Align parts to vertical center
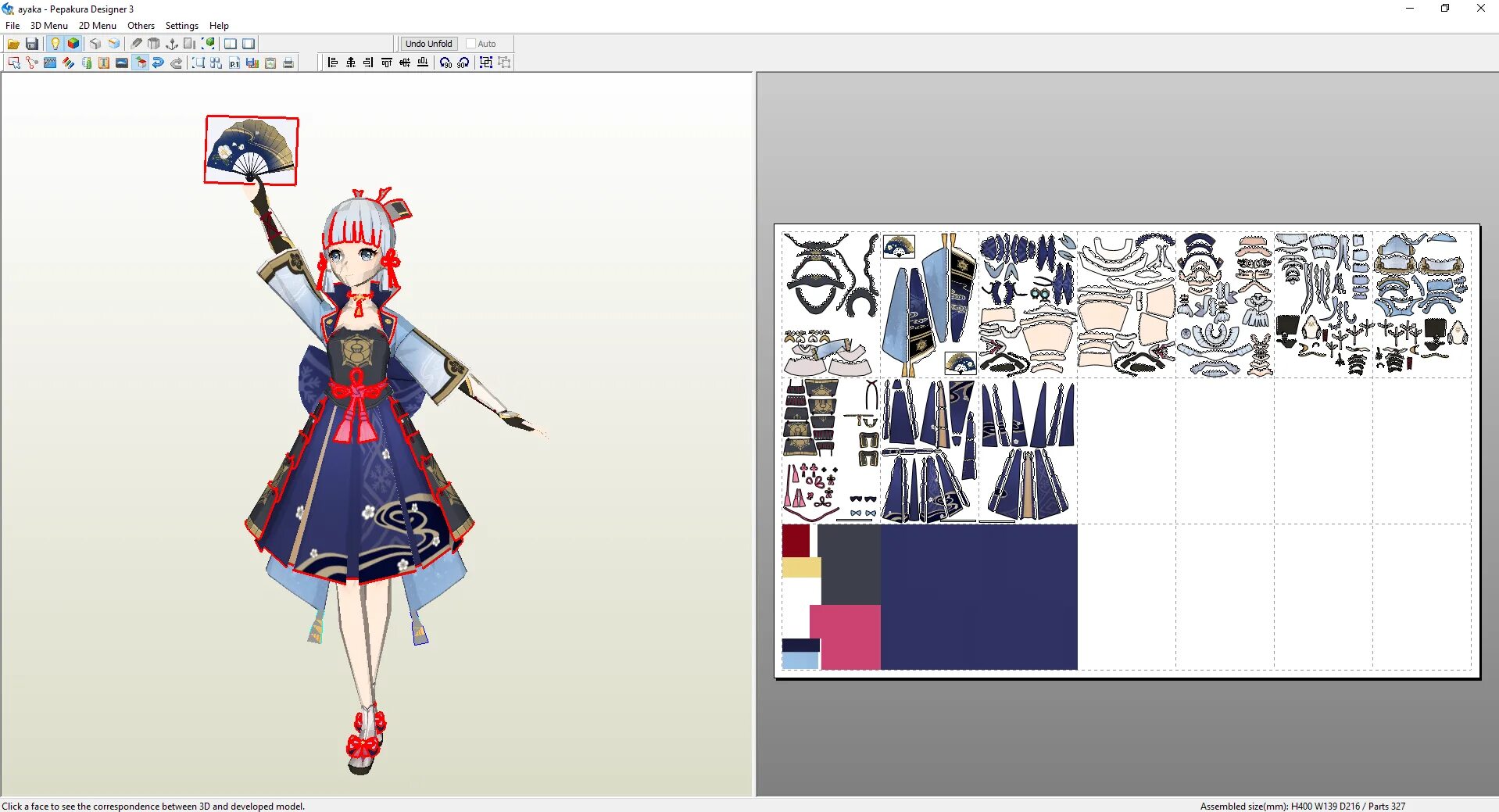This screenshot has width=1499, height=812. click(405, 63)
